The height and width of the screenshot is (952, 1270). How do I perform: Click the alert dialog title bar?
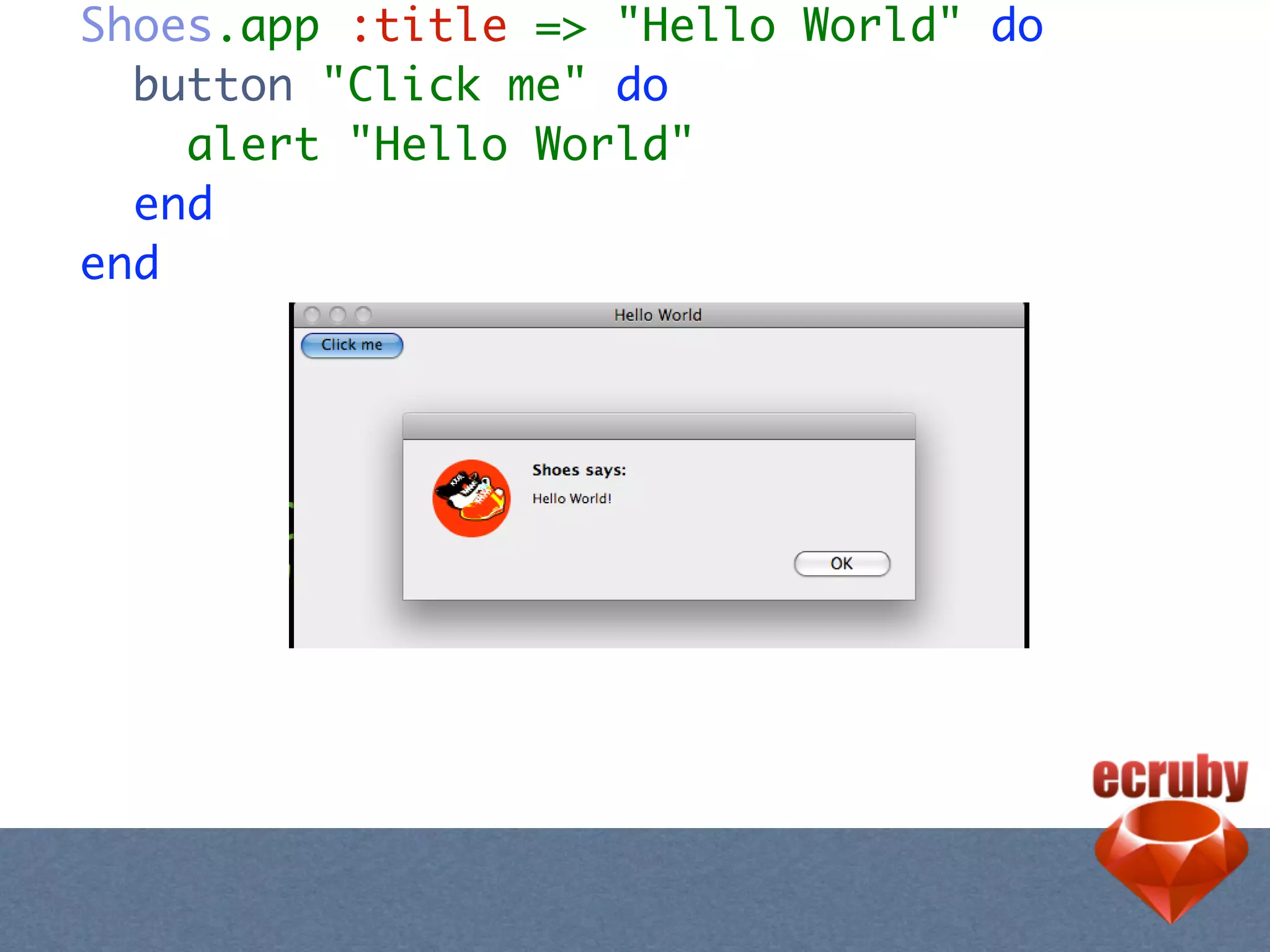coord(659,426)
